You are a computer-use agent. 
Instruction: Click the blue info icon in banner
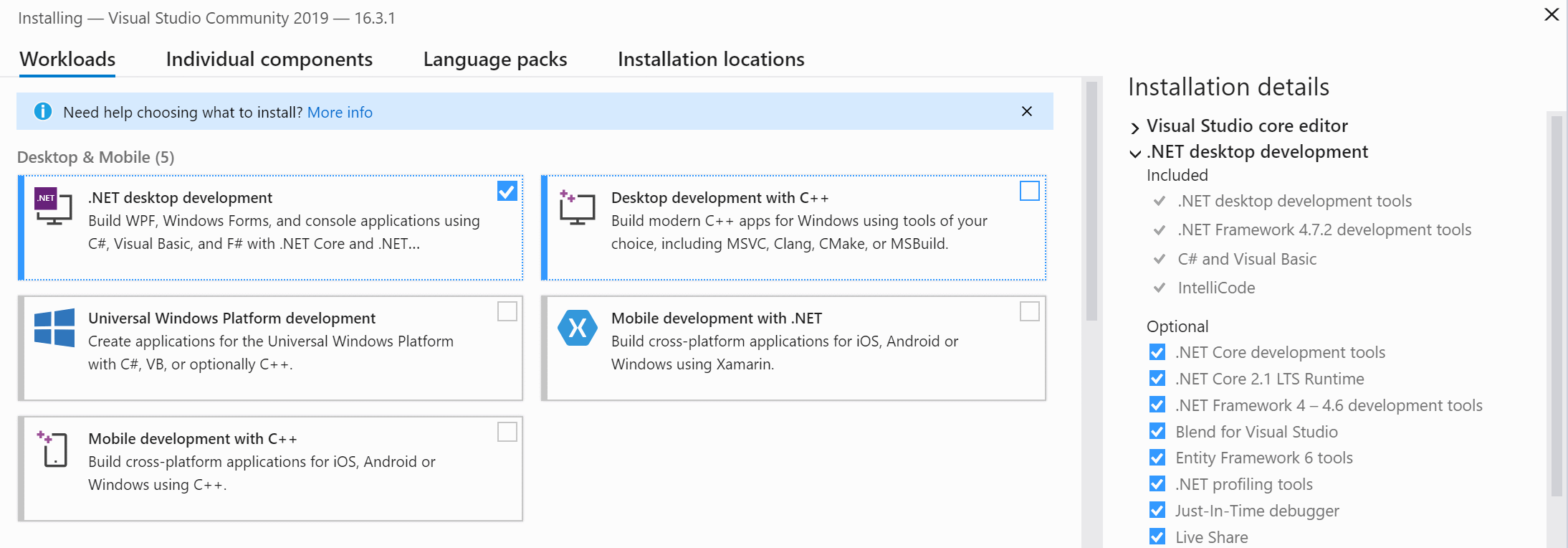(43, 112)
